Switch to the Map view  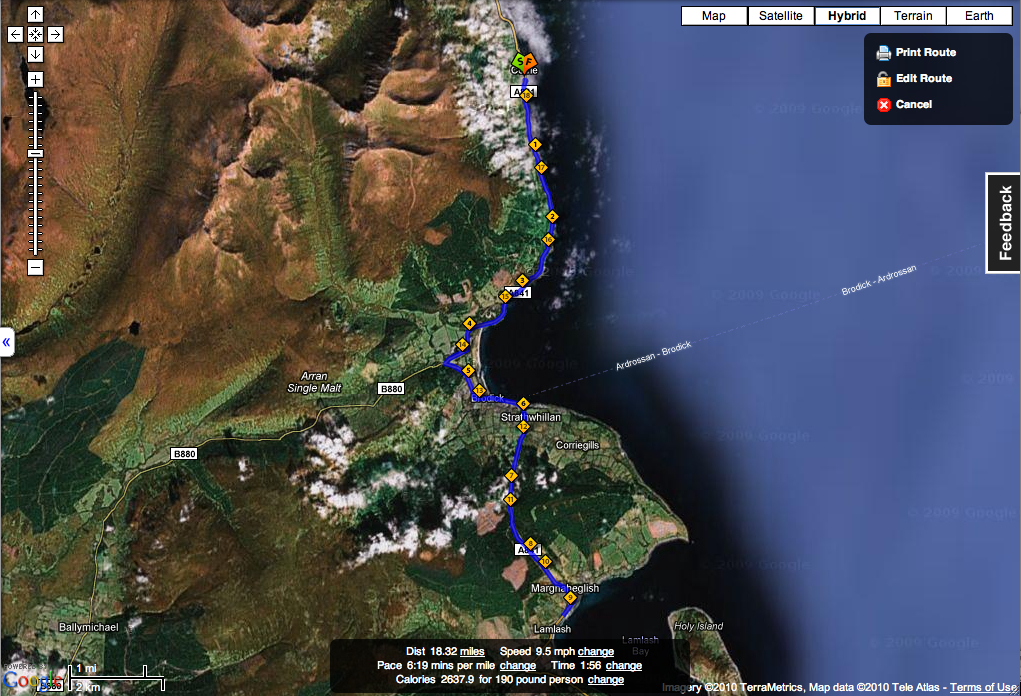point(713,16)
